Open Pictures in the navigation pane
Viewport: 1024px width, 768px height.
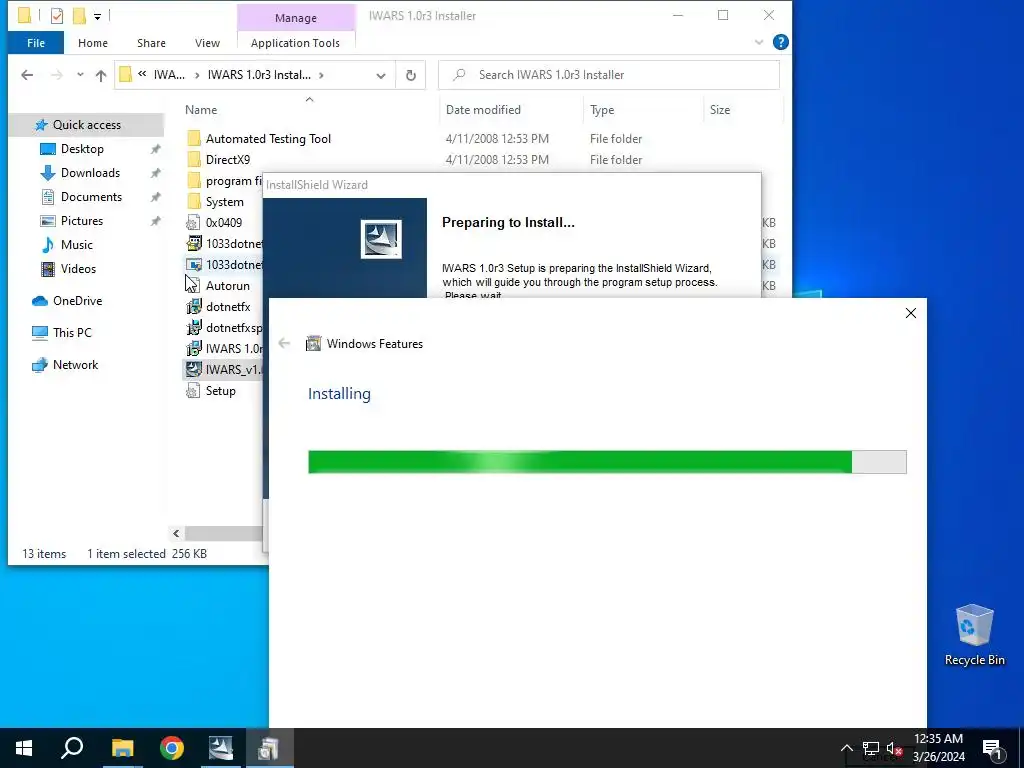[82, 221]
